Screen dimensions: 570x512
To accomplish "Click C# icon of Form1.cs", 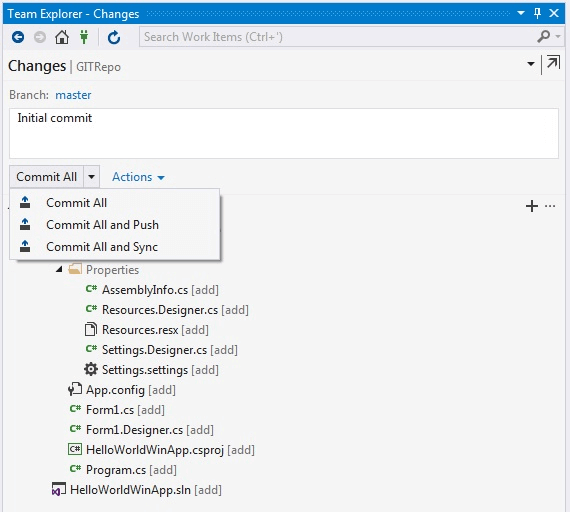I will pos(75,409).
